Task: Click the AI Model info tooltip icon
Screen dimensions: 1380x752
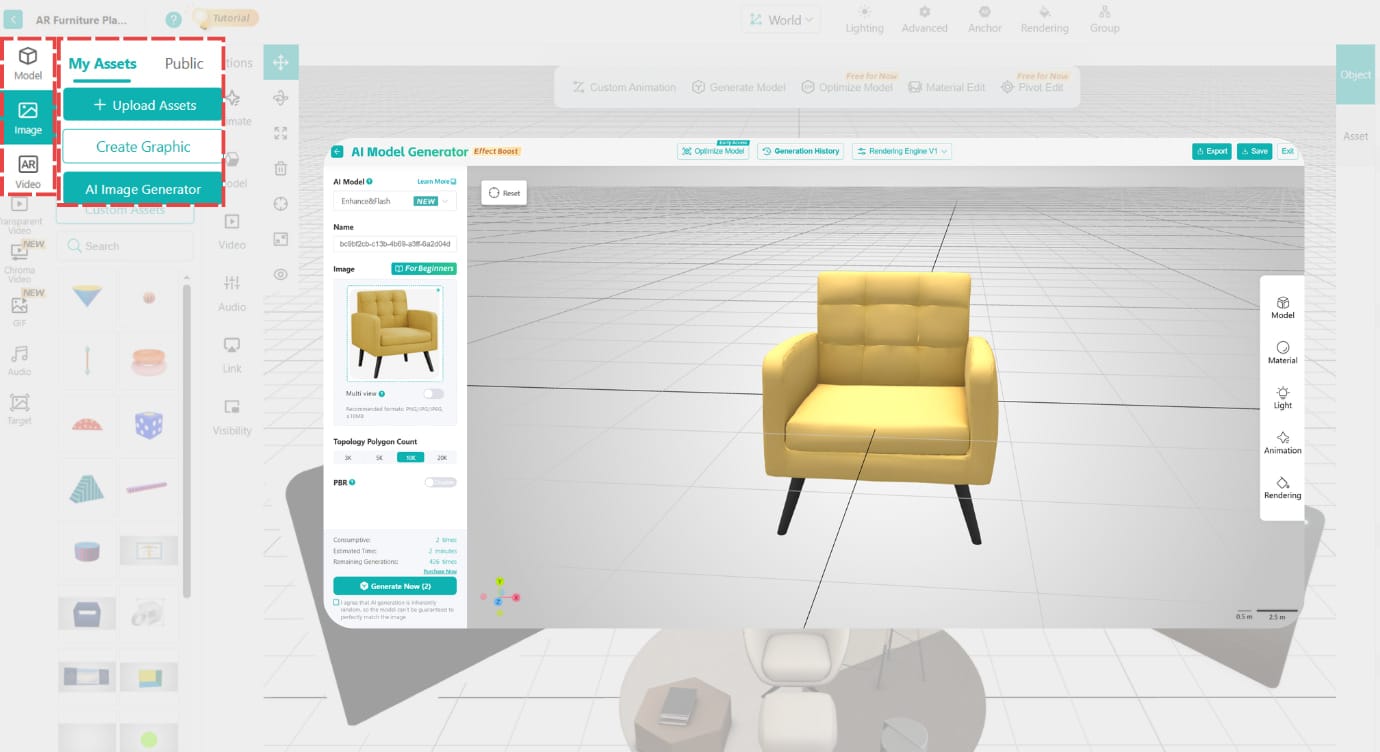Action: [370, 182]
